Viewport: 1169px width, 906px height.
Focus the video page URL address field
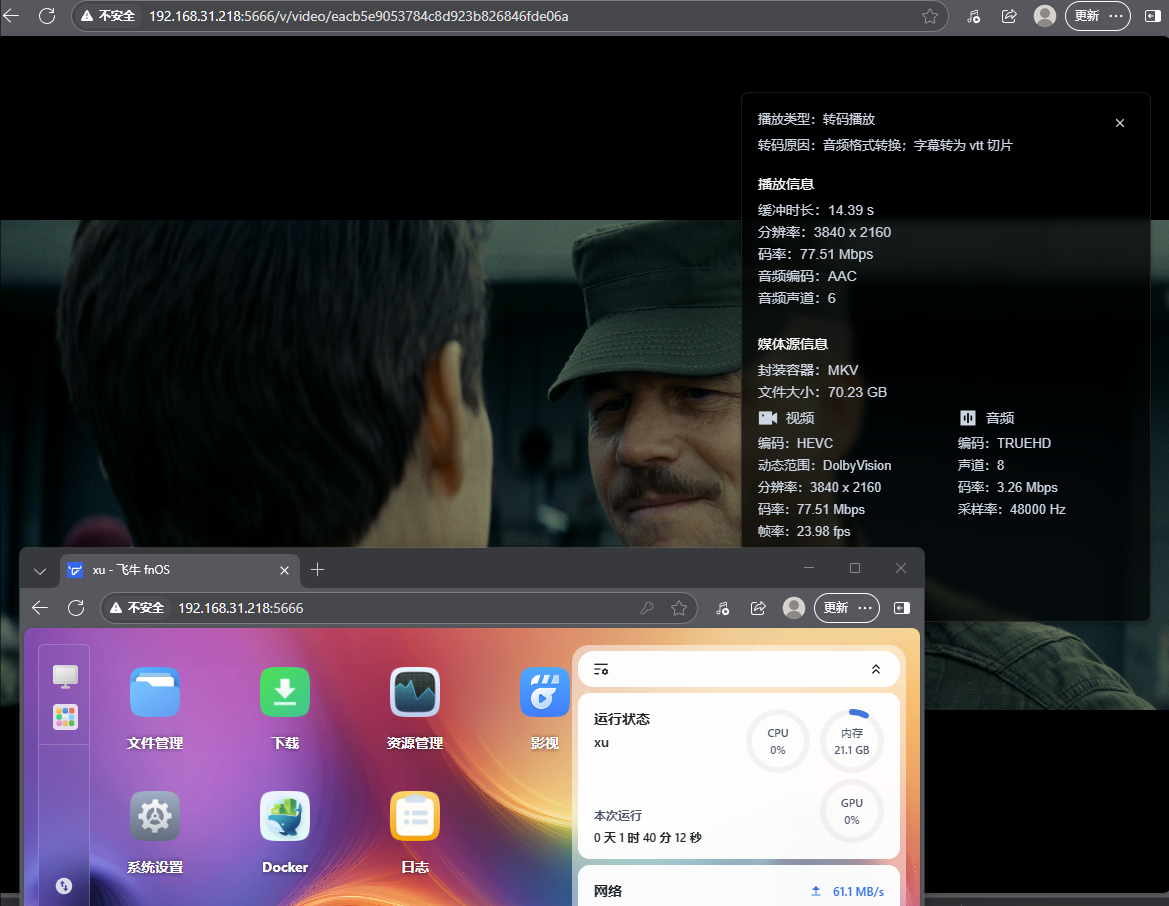[510, 16]
